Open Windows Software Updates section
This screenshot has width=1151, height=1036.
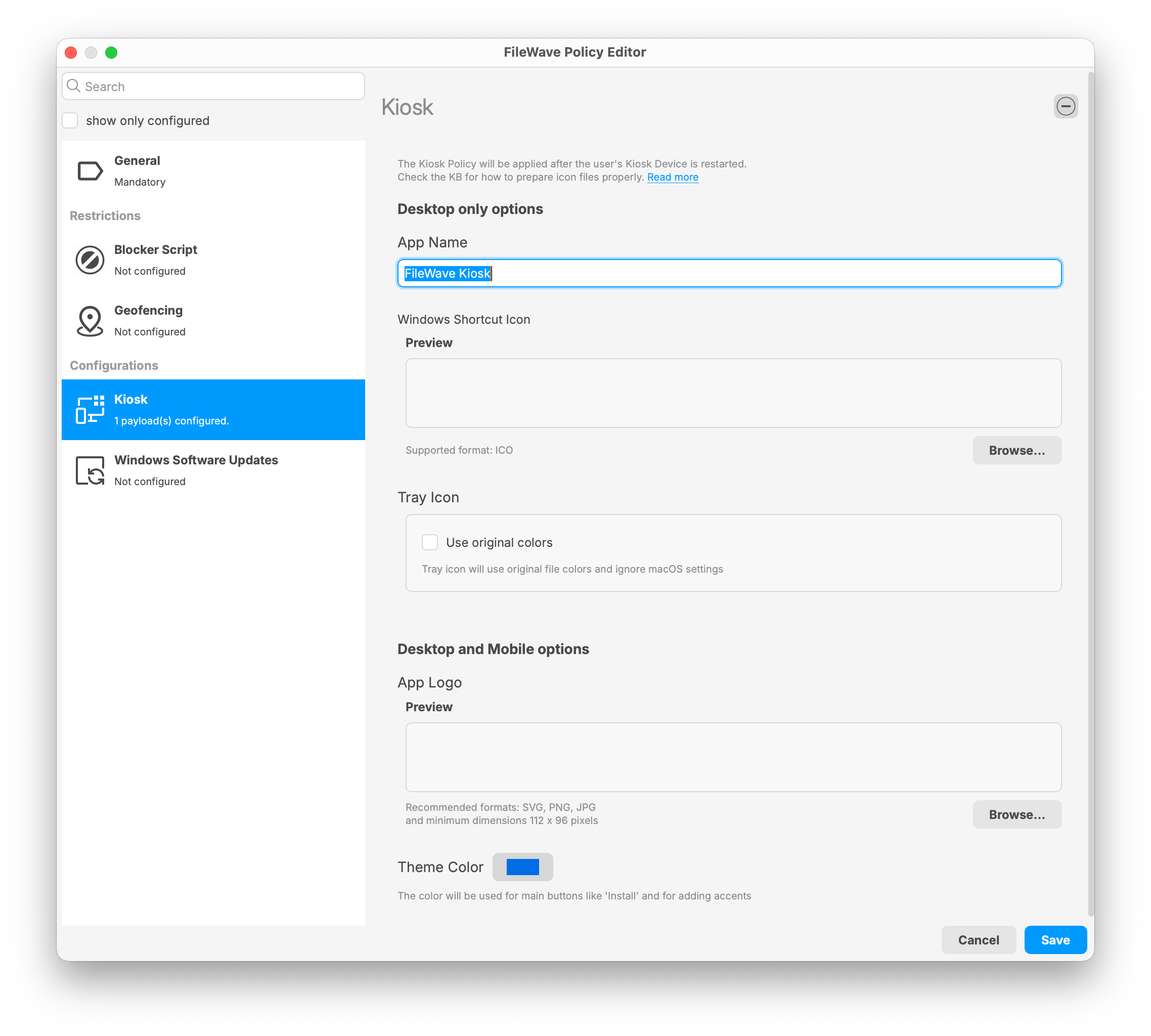coord(213,471)
